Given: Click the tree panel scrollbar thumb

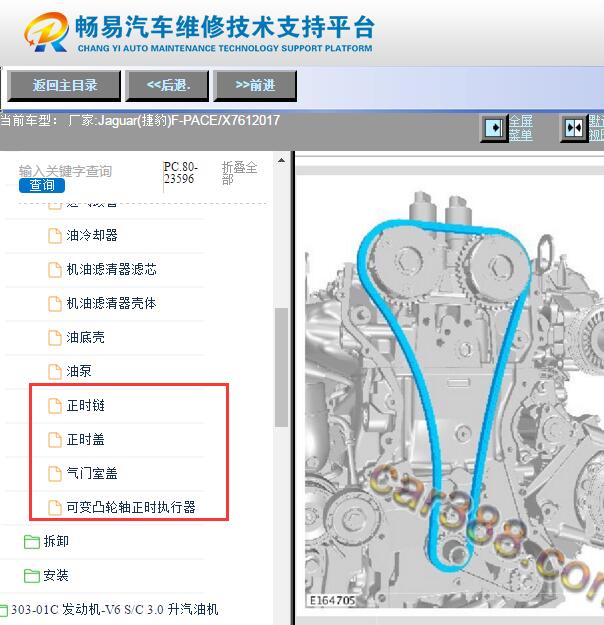Looking at the screenshot, I should tap(281, 367).
